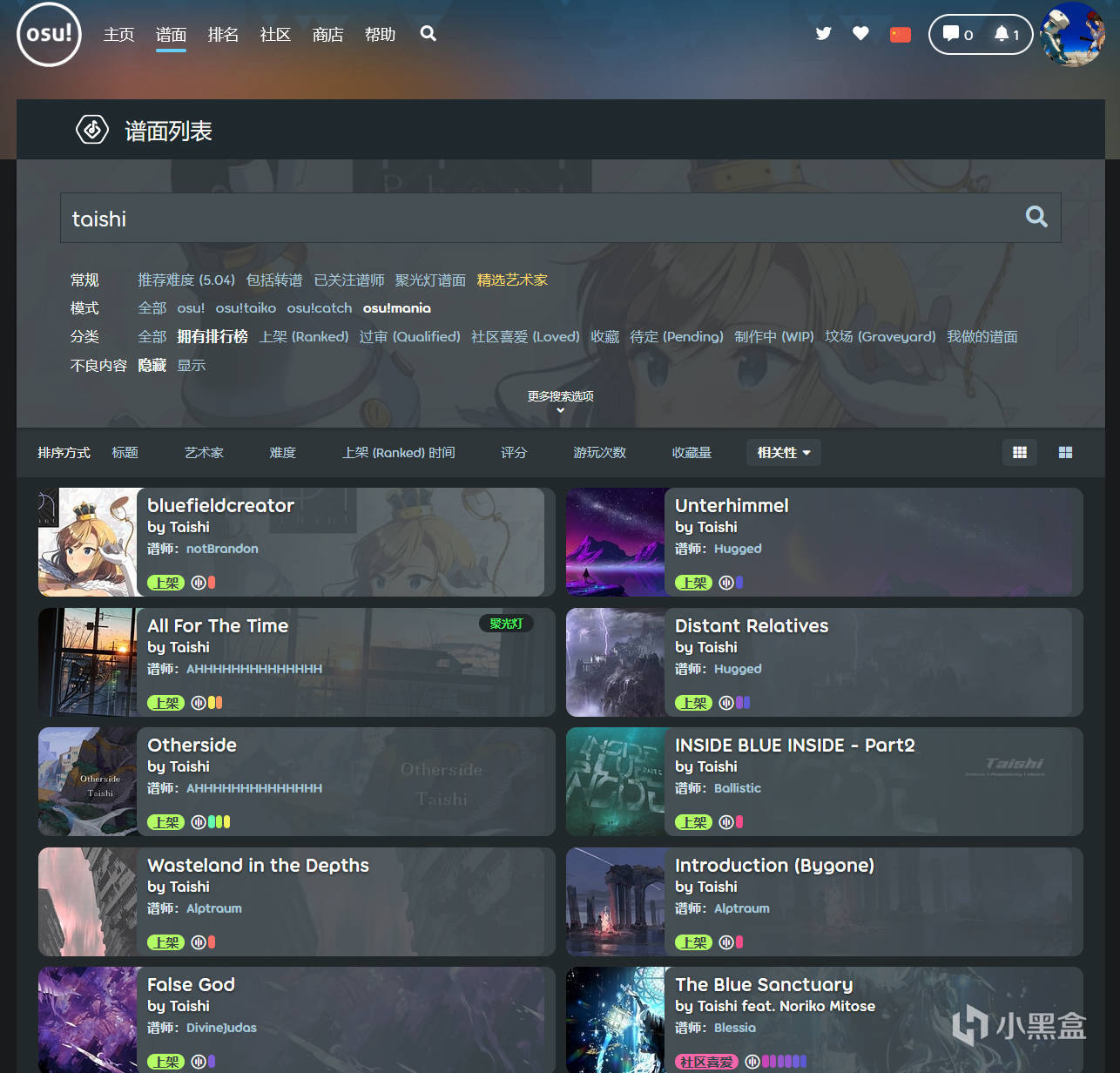The image size is (1120, 1073).
Task: Click mania icon on INSIDE BLUE INSIDE card
Action: pyautogui.click(x=726, y=822)
